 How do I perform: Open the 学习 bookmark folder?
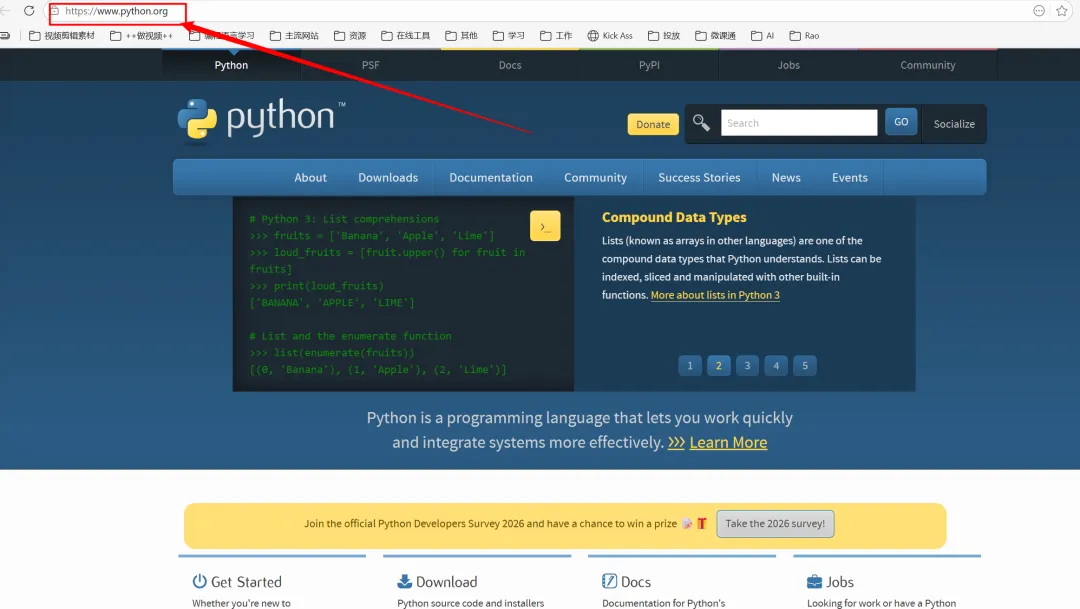(508, 36)
